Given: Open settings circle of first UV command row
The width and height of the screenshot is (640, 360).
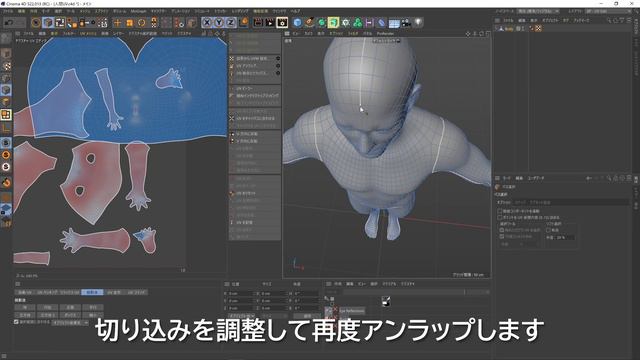Looking at the screenshot, I should [x=278, y=58].
